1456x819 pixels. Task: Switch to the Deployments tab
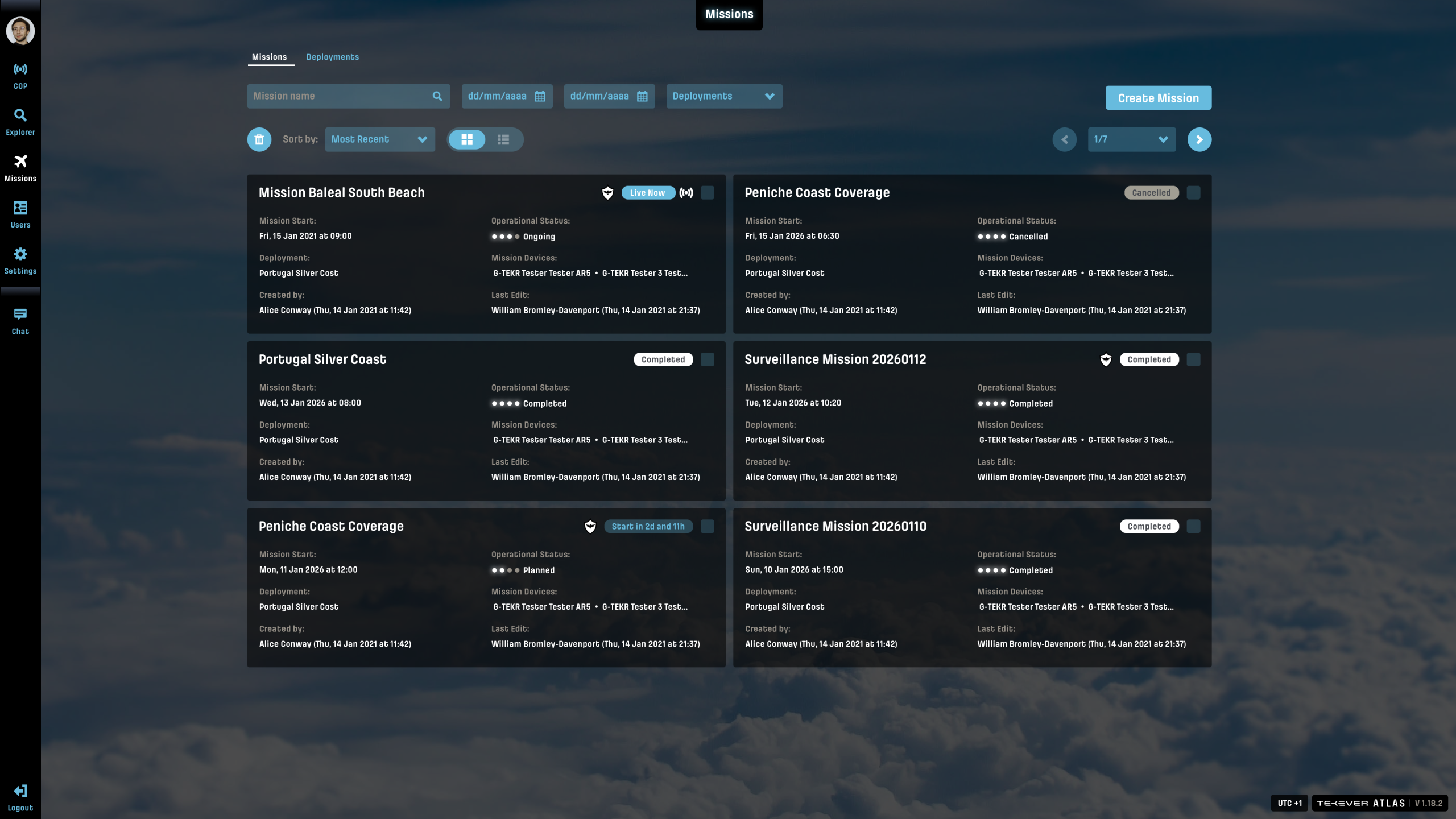pos(332,57)
